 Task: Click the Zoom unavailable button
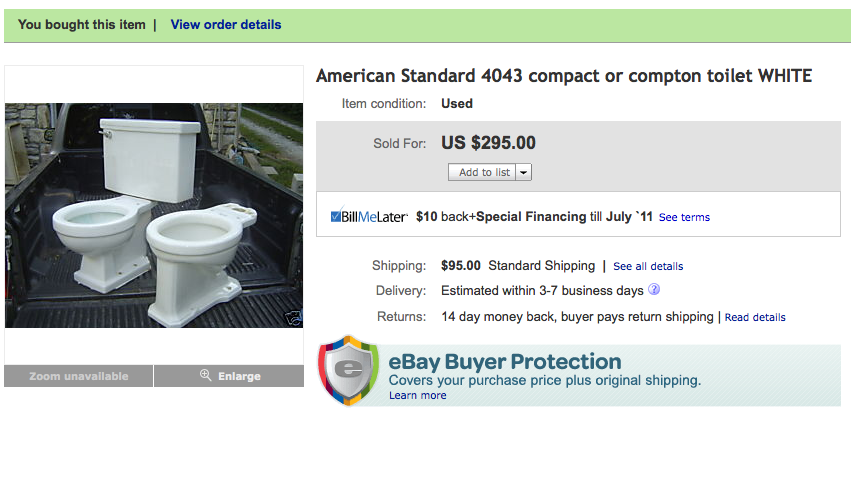[x=79, y=376]
